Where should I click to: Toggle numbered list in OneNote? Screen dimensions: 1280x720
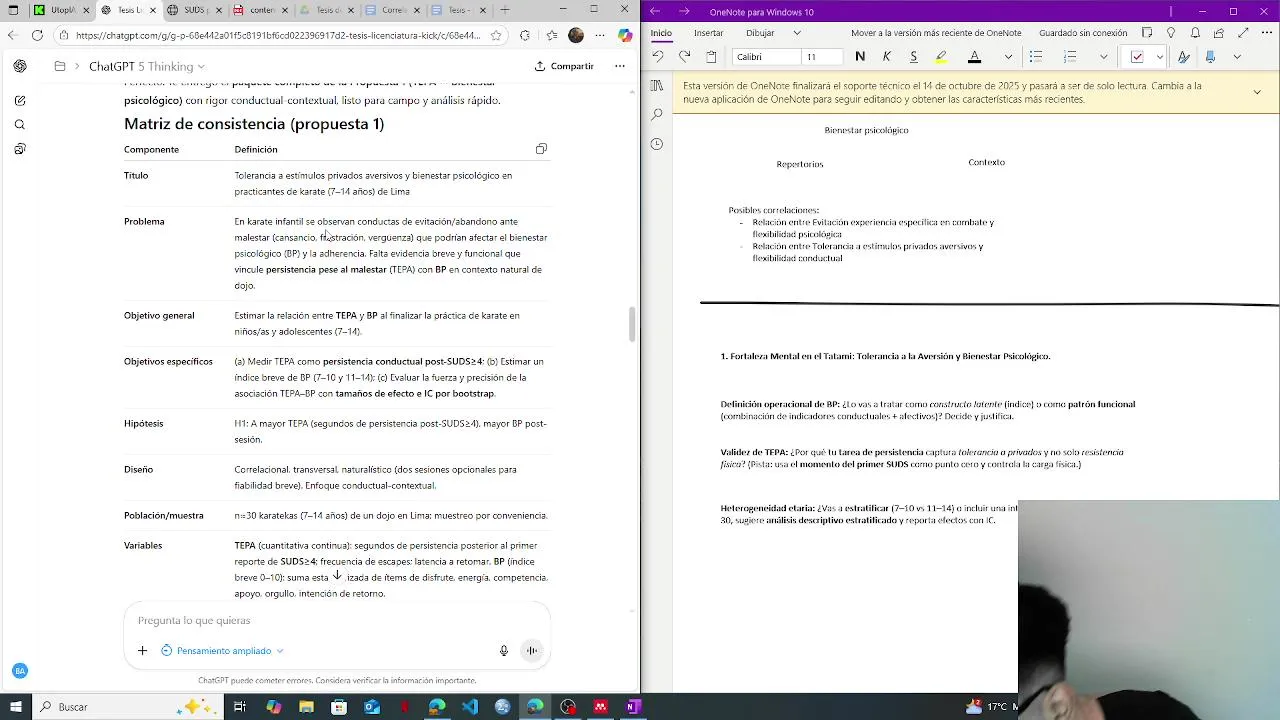pos(1070,57)
